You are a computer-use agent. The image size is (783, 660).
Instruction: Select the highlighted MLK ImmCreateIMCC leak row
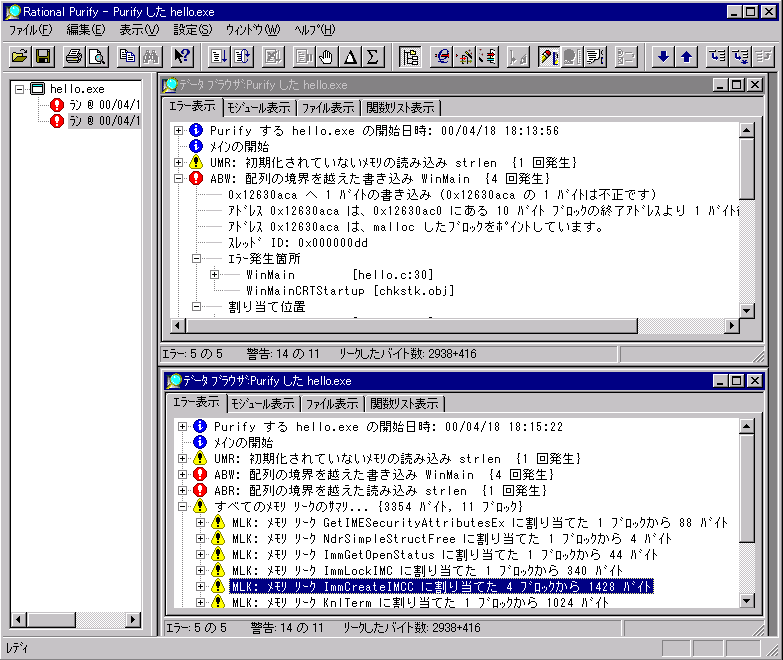coord(441,587)
